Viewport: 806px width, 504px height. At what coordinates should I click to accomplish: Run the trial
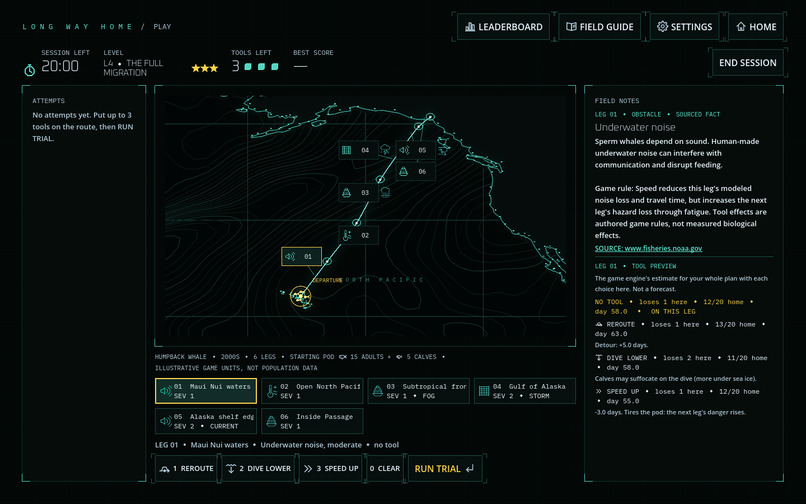coord(445,469)
